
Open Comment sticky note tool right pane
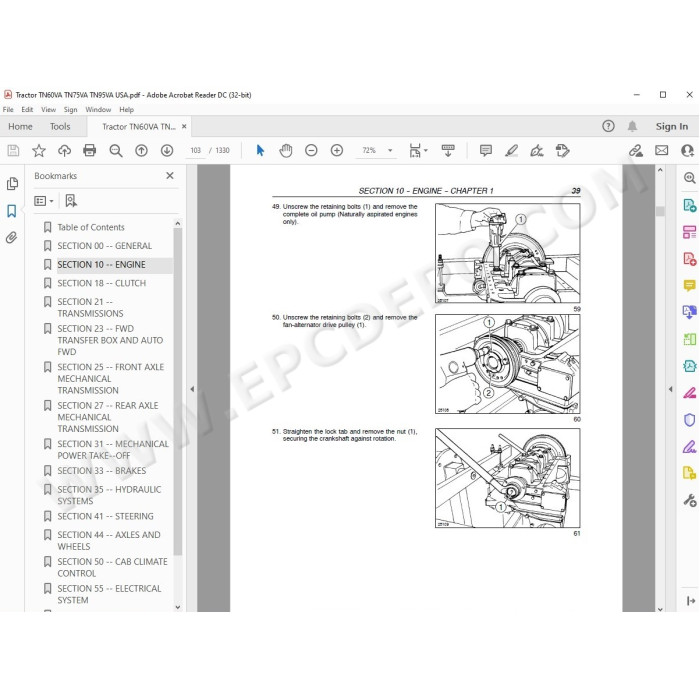[690, 285]
